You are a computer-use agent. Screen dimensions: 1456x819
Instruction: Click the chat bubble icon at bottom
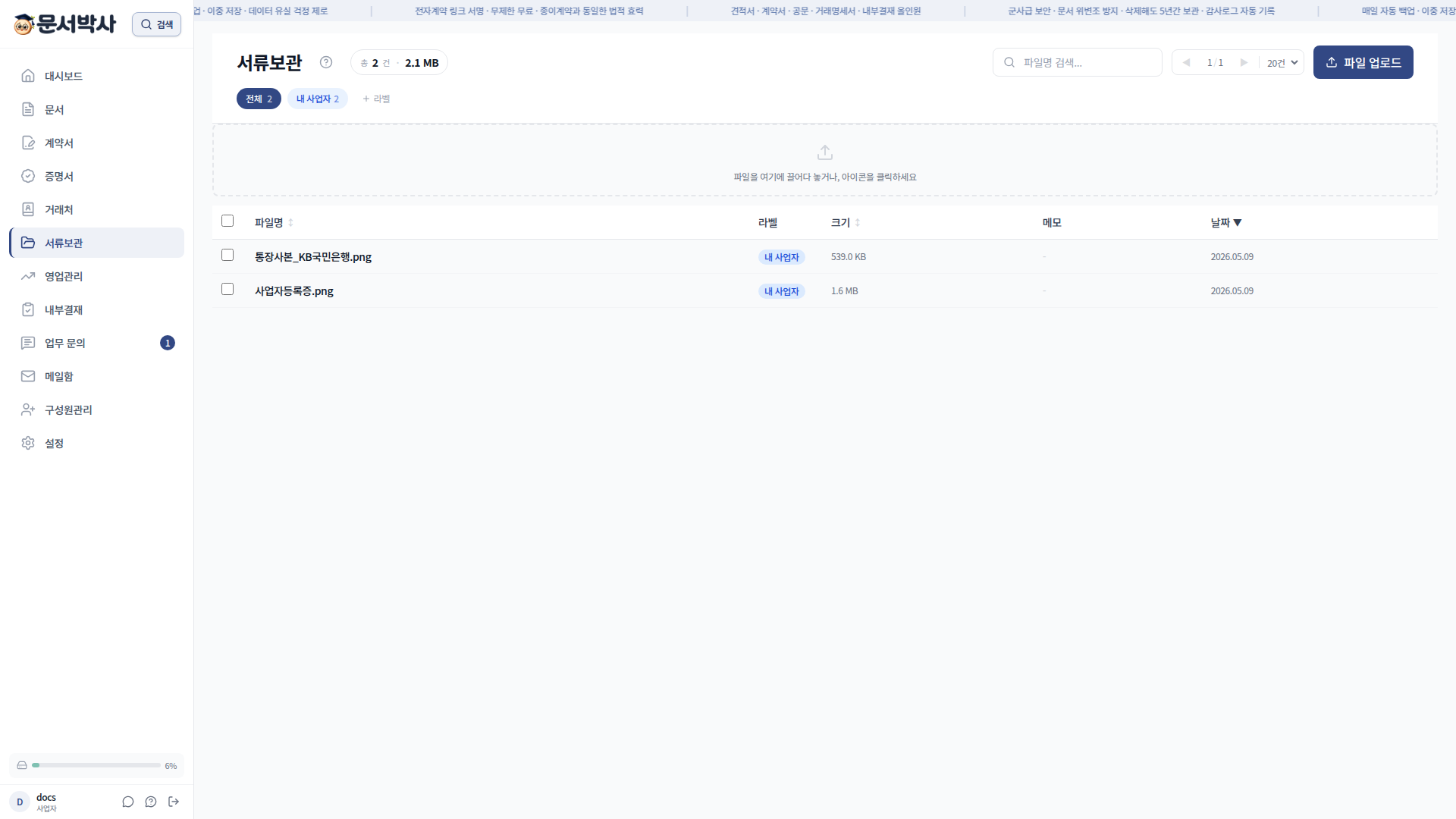pos(128,802)
